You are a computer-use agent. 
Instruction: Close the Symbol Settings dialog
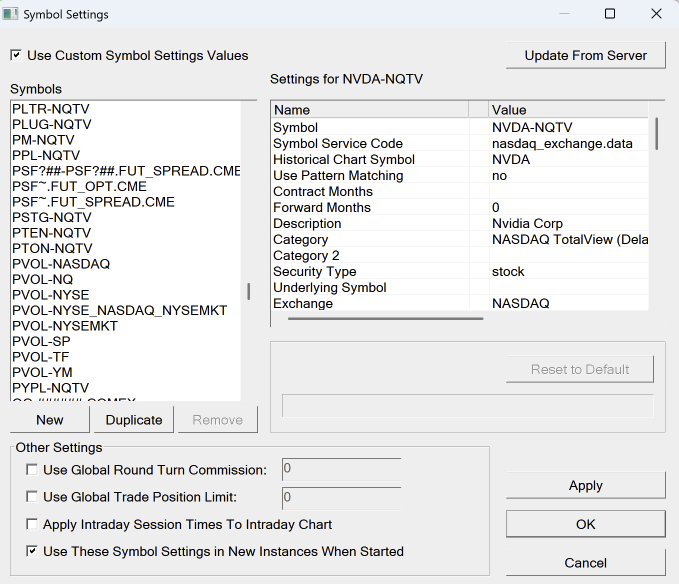coord(656,15)
